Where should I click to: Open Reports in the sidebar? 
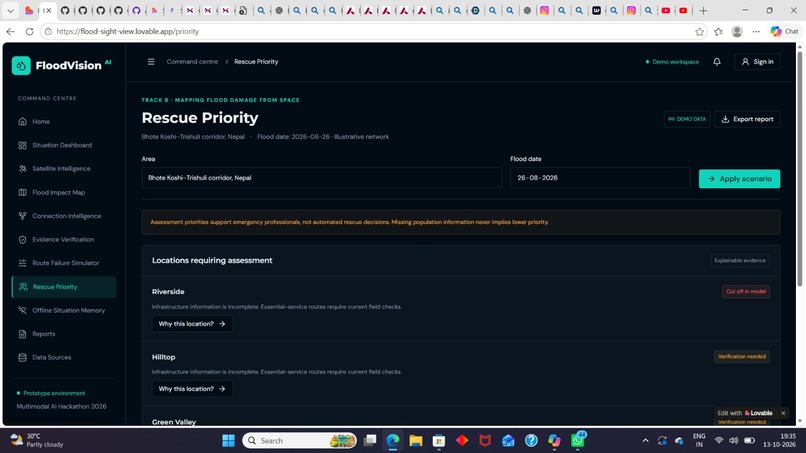click(64, 334)
